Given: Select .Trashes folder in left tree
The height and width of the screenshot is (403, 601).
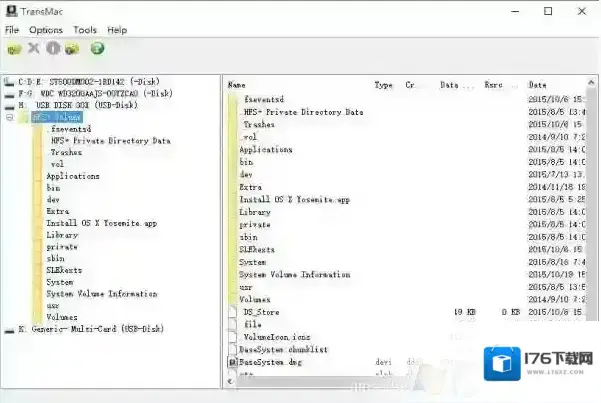Looking at the screenshot, I should pos(66,152).
